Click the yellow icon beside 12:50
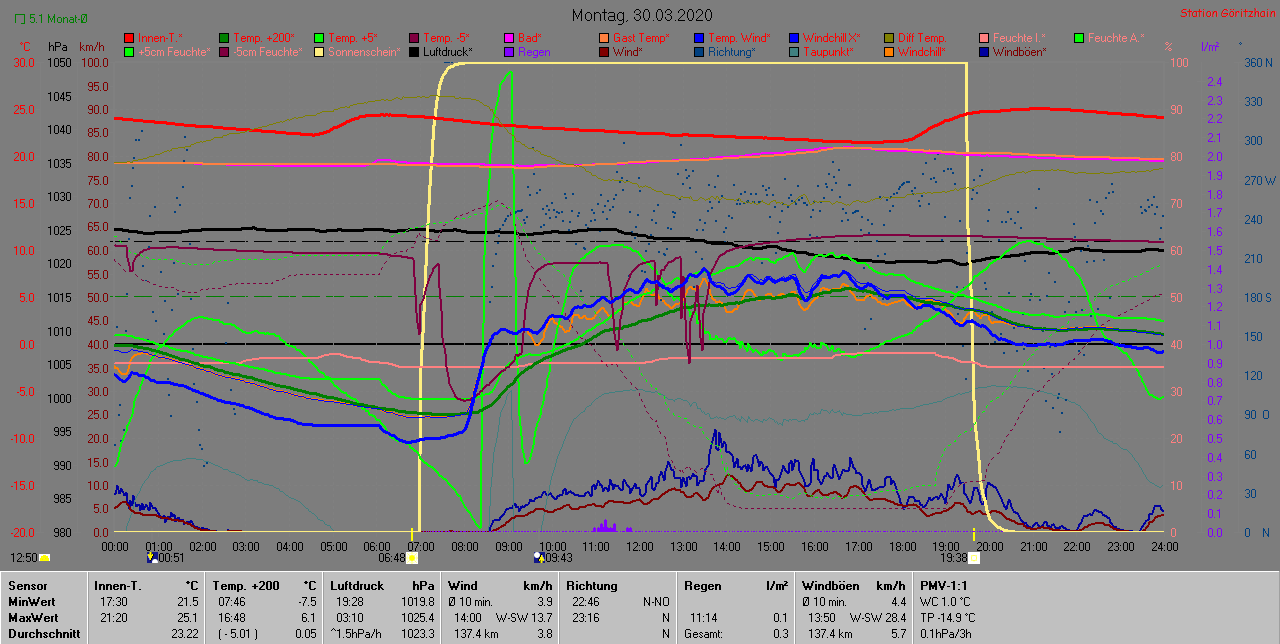Viewport: 1280px width, 644px height. (x=45, y=557)
